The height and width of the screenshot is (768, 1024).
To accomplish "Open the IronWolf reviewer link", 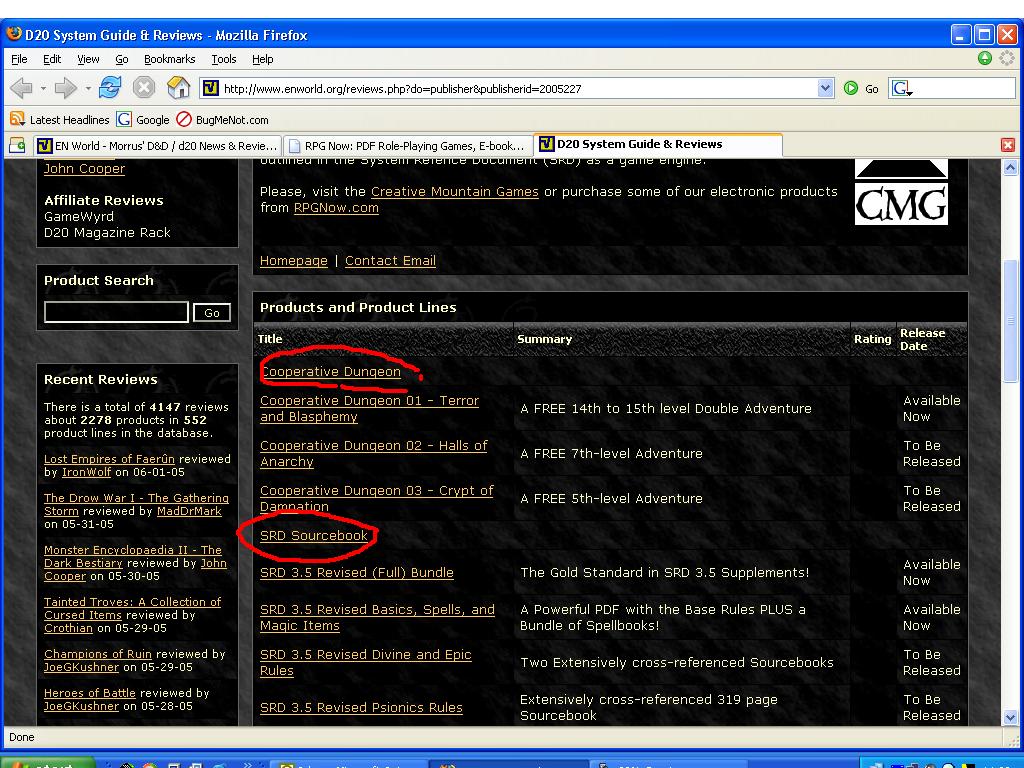I will click(87, 472).
